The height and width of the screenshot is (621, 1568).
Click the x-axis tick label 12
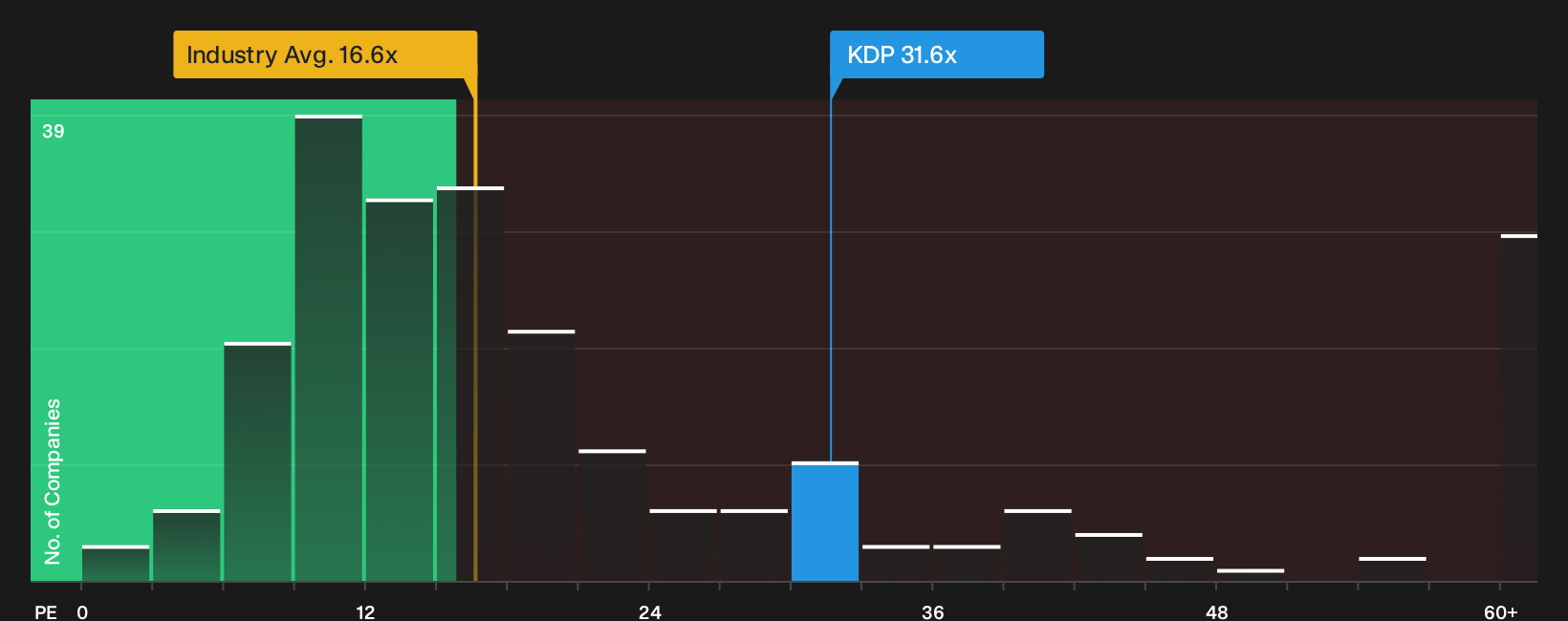coord(365,611)
